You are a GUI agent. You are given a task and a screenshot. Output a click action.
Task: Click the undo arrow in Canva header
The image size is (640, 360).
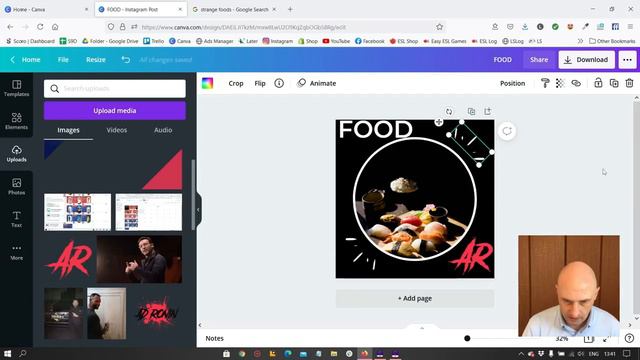pos(126,60)
